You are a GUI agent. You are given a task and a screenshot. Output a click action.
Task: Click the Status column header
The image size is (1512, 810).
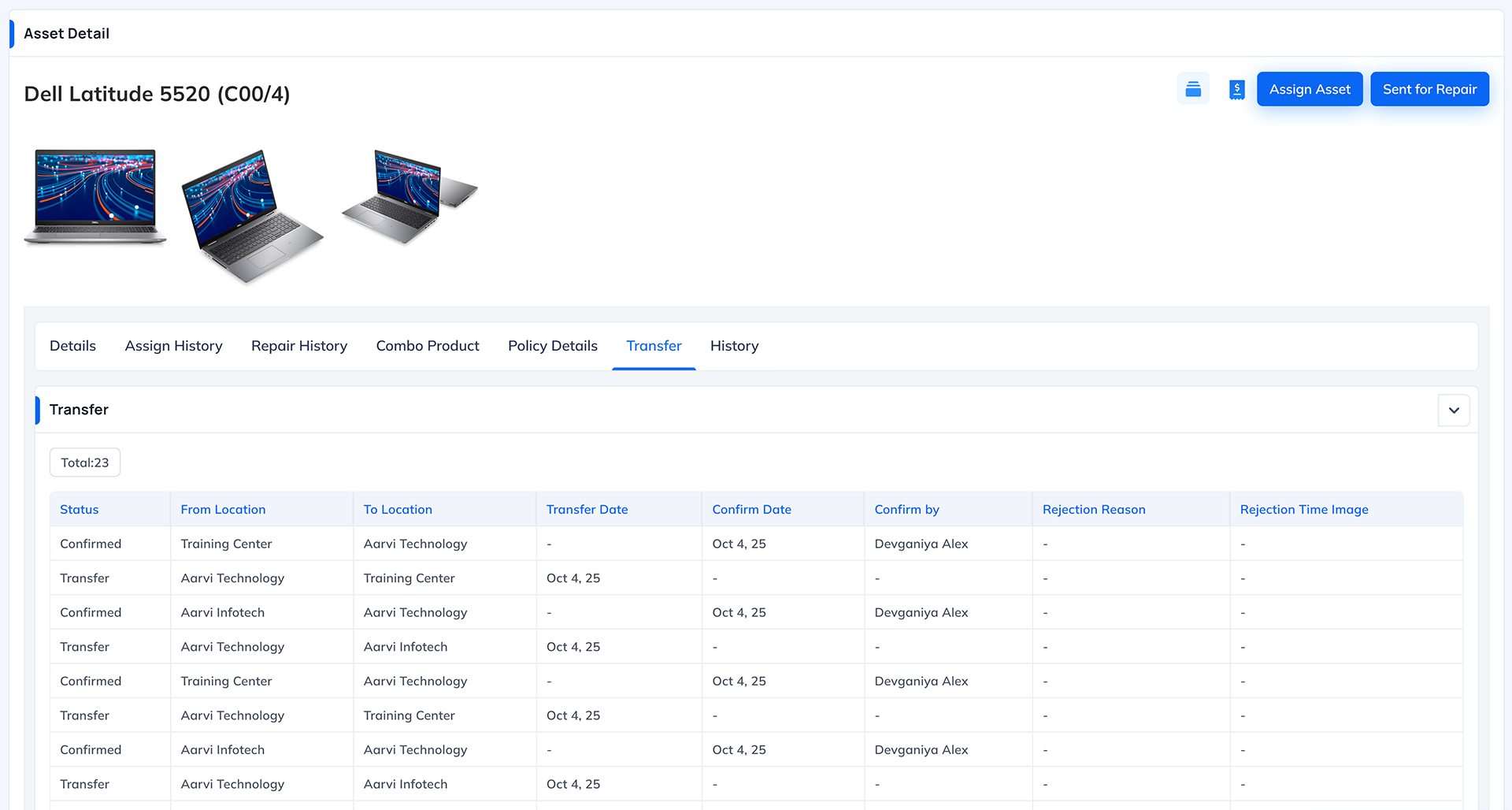(x=80, y=510)
